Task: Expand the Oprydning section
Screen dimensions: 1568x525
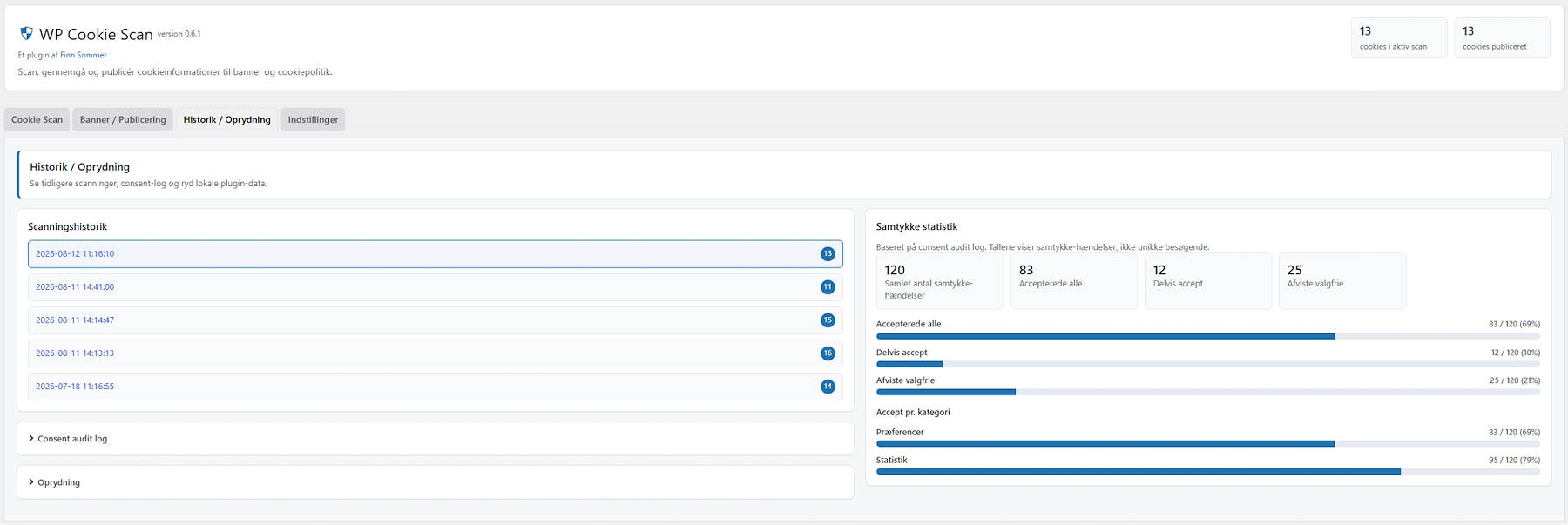Action: point(436,482)
